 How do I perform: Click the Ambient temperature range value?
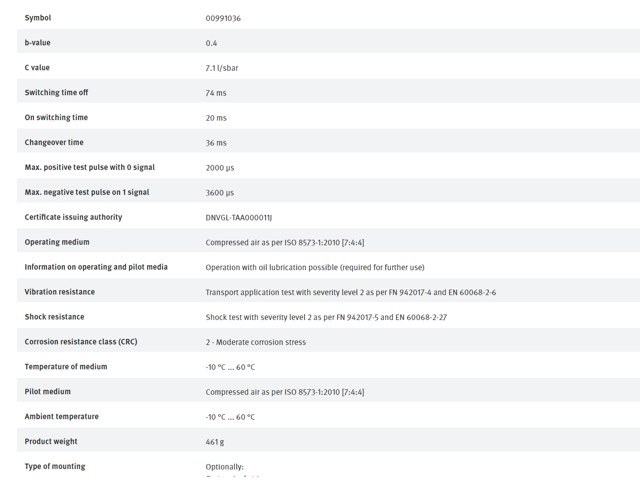230,417
